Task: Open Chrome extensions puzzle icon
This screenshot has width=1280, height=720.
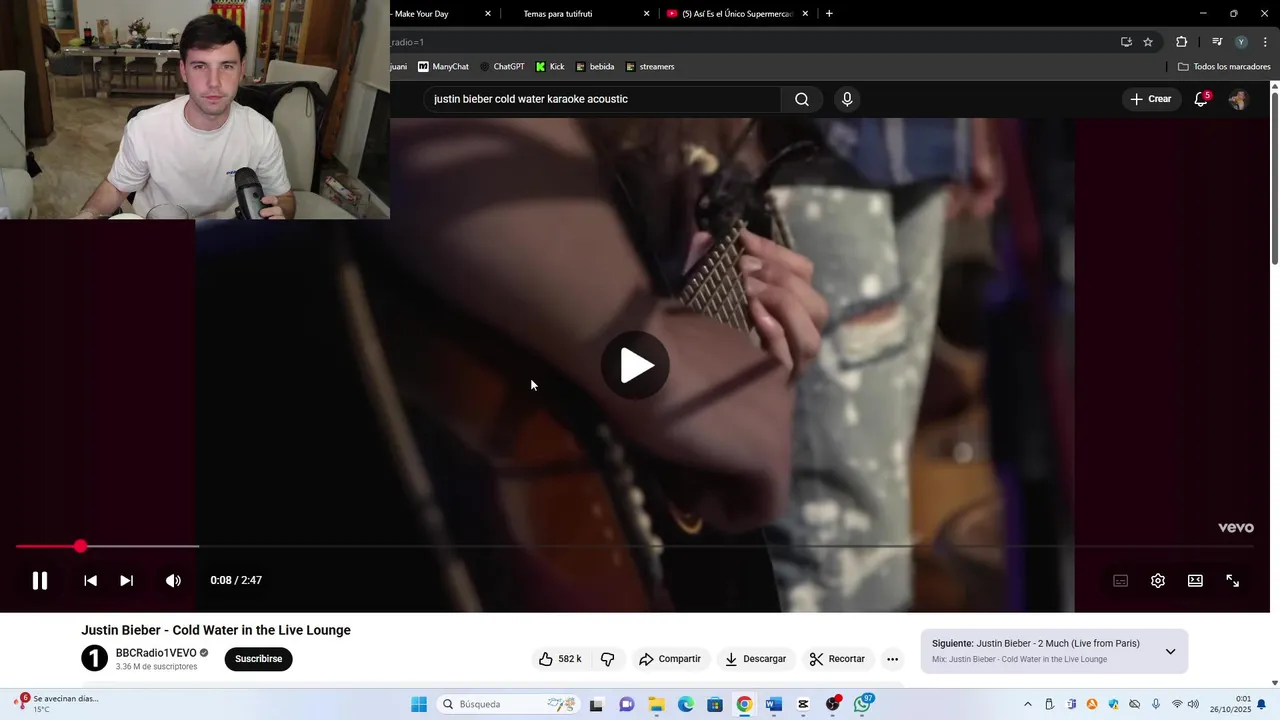Action: [1181, 42]
